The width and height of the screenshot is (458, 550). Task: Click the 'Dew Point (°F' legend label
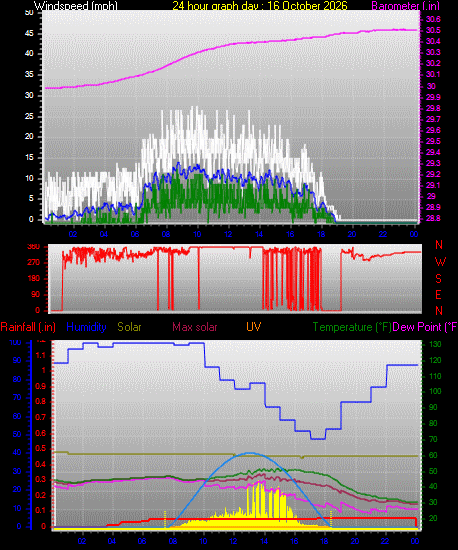click(x=425, y=327)
